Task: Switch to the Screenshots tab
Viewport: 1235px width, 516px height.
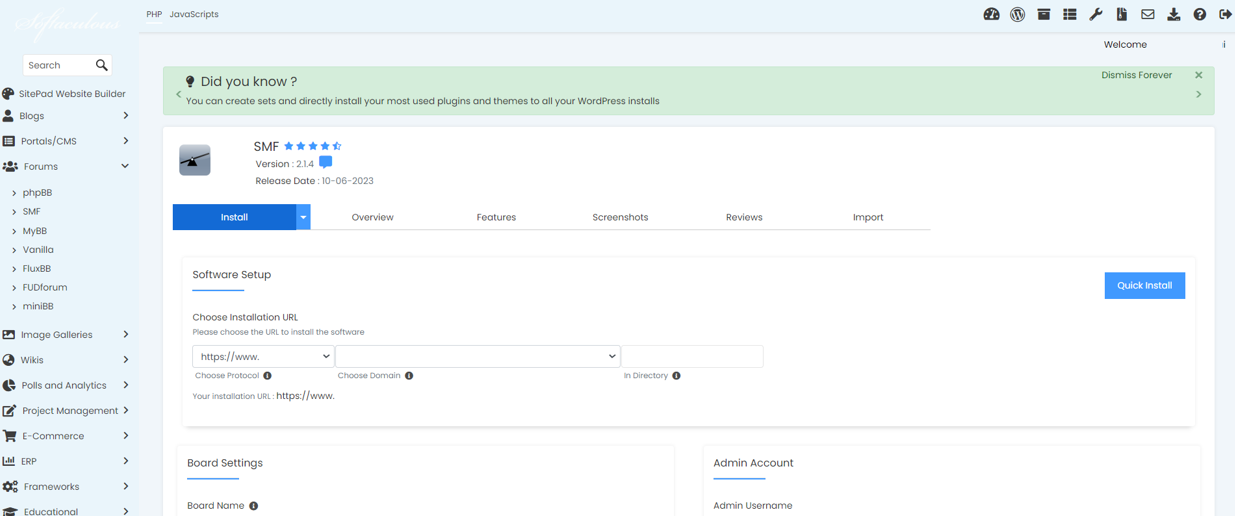Action: click(620, 217)
